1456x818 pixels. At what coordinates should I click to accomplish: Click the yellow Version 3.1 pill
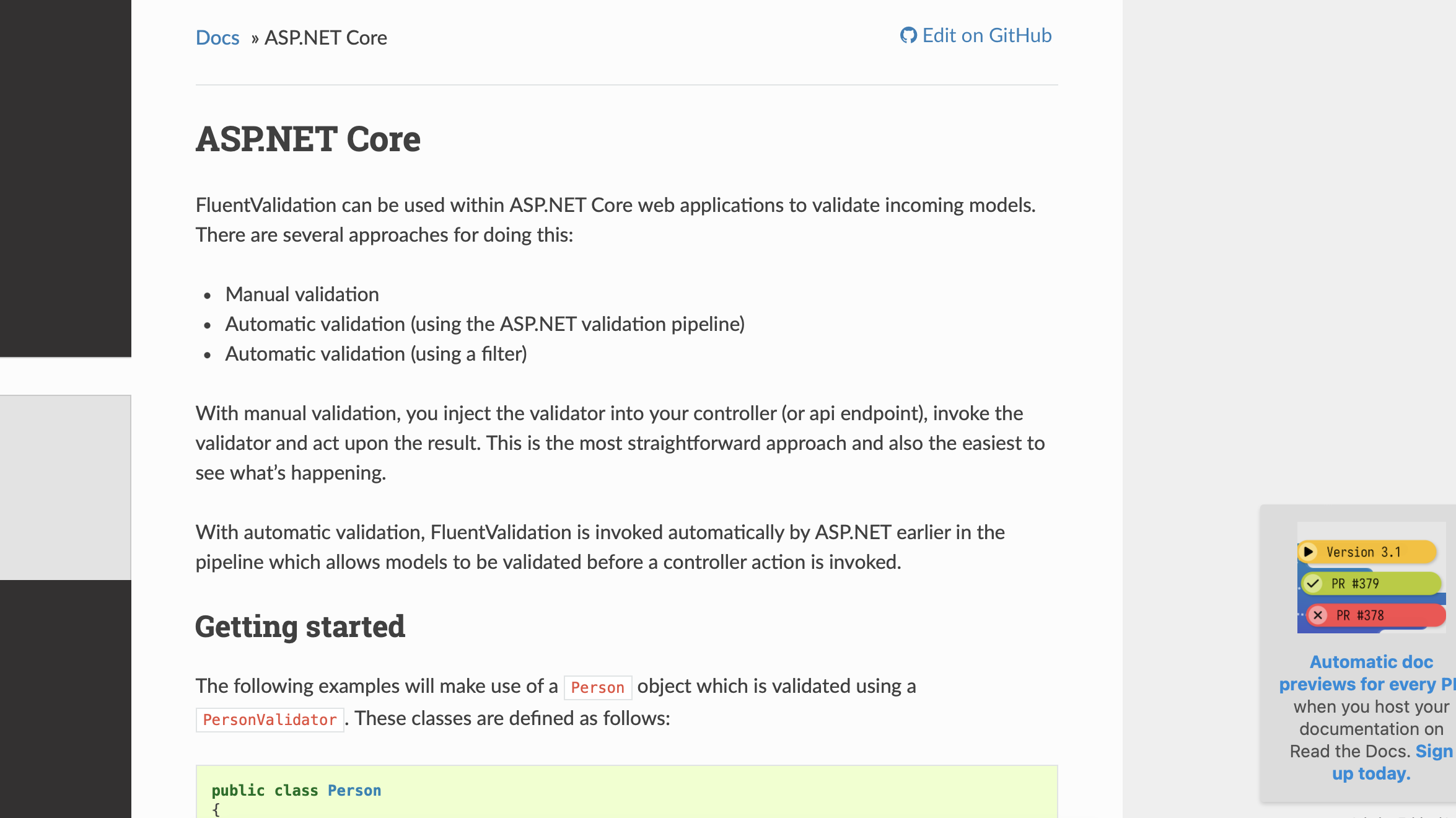point(1369,552)
